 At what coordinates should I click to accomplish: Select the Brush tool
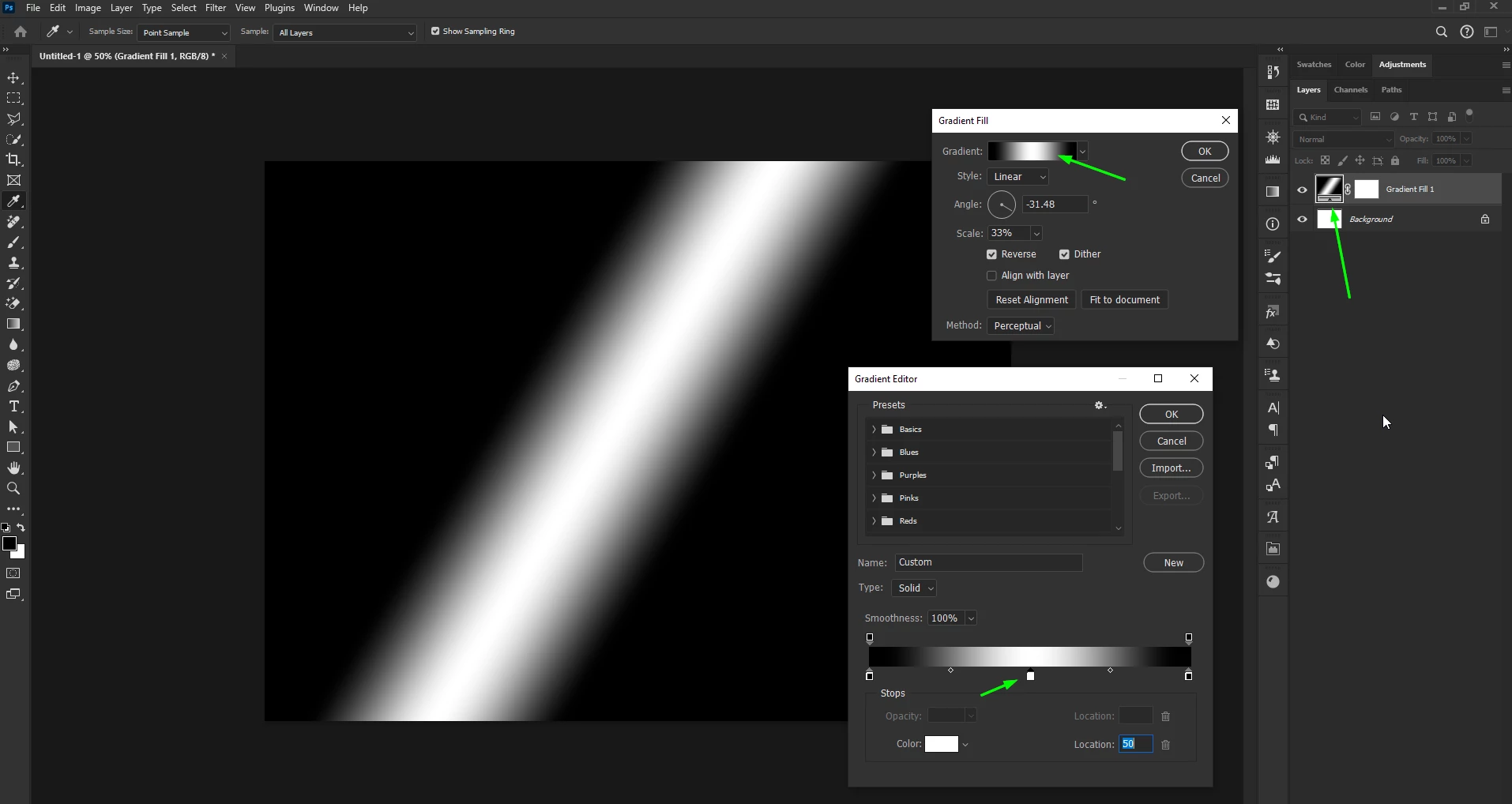click(x=13, y=242)
